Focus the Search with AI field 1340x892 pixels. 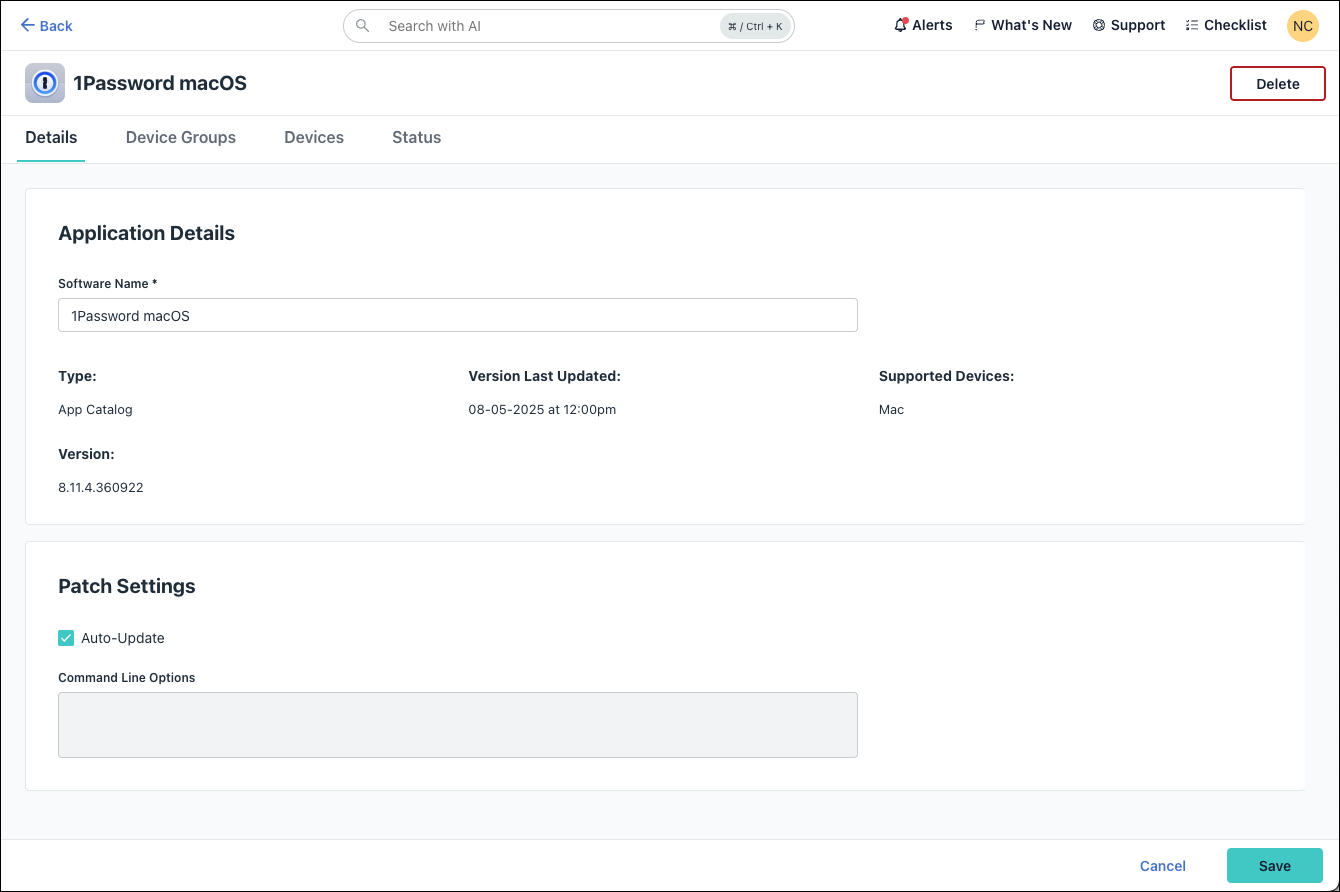coord(568,26)
